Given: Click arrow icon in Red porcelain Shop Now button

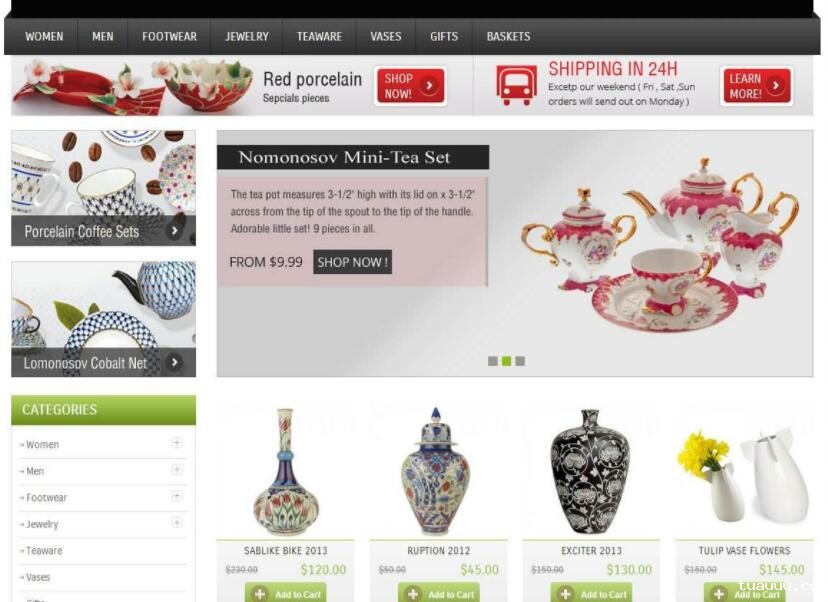Looking at the screenshot, I should tap(429, 85).
